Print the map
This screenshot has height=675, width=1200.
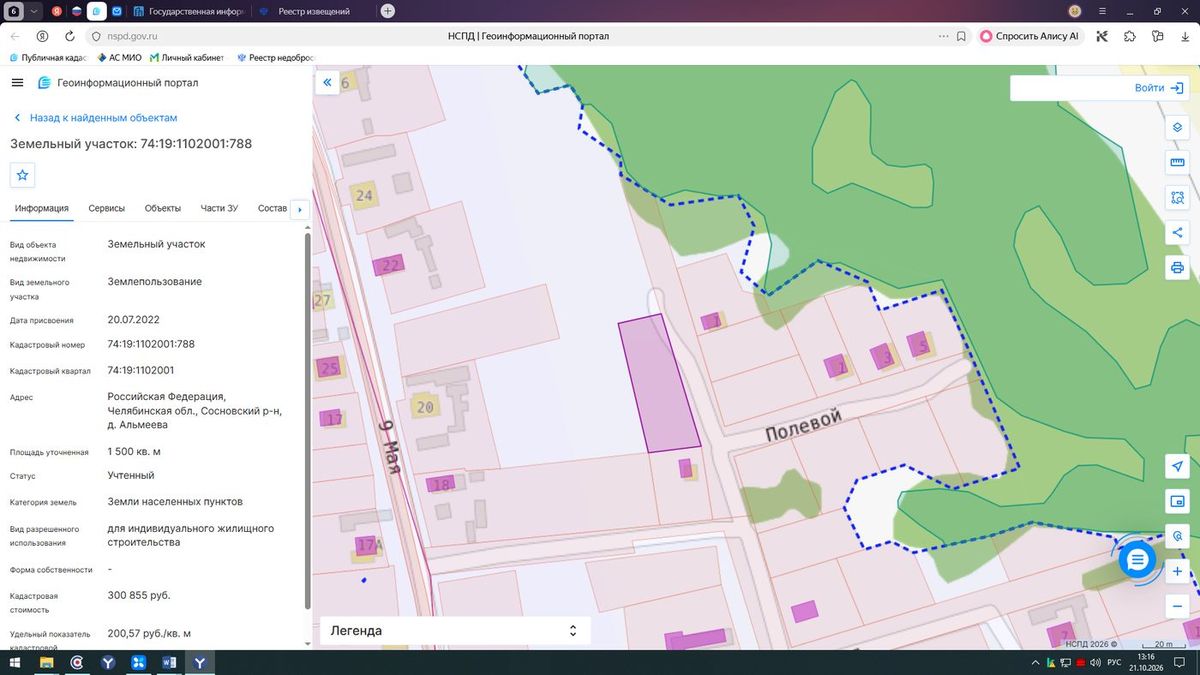tap(1177, 268)
